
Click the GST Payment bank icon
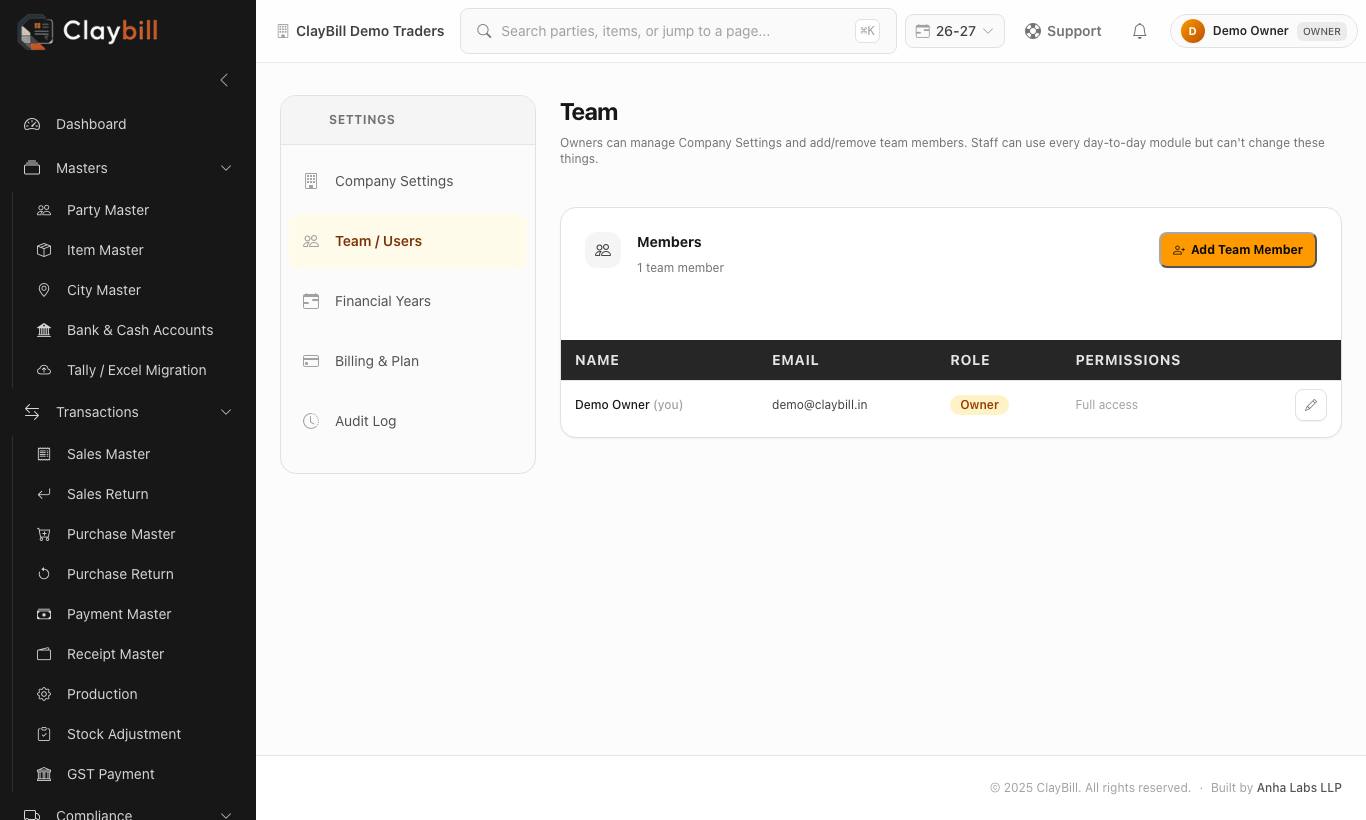pos(44,774)
